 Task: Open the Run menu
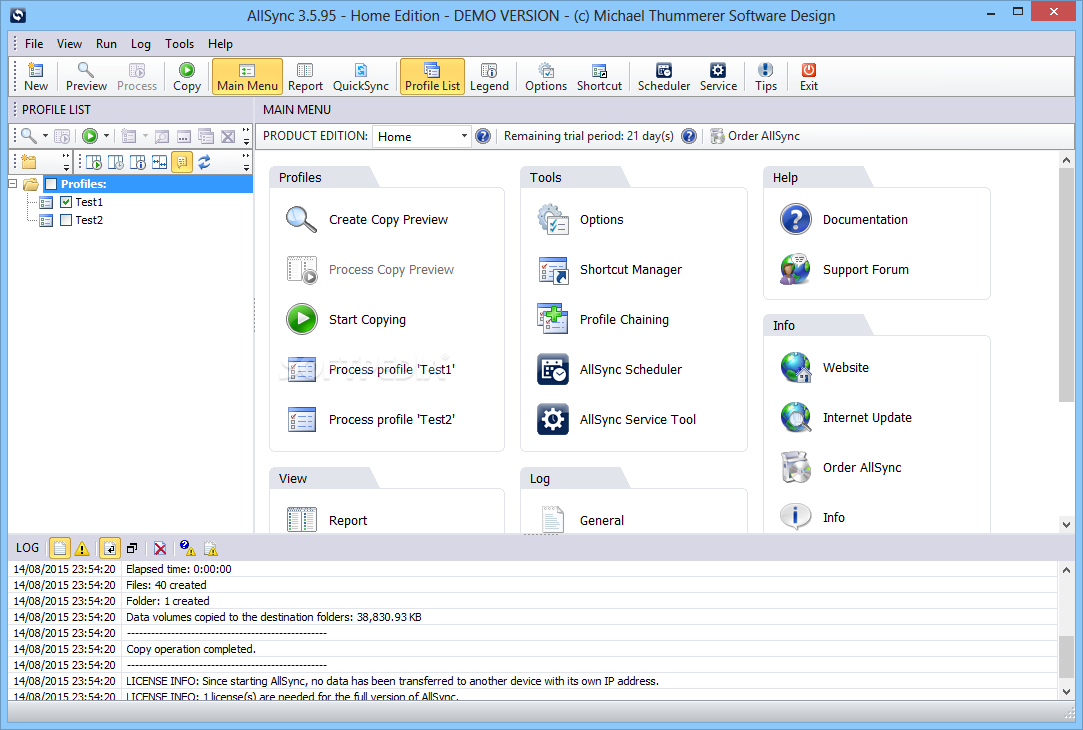[x=106, y=44]
